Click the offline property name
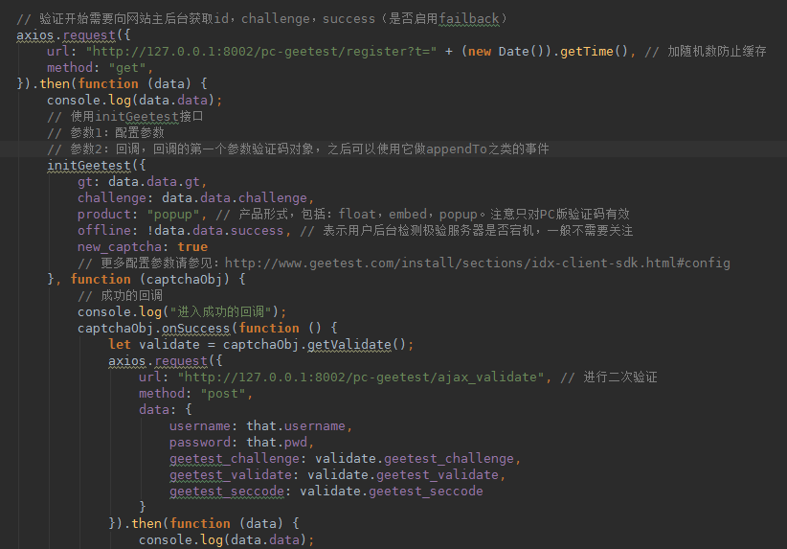This screenshot has height=549, width=787. point(104,230)
